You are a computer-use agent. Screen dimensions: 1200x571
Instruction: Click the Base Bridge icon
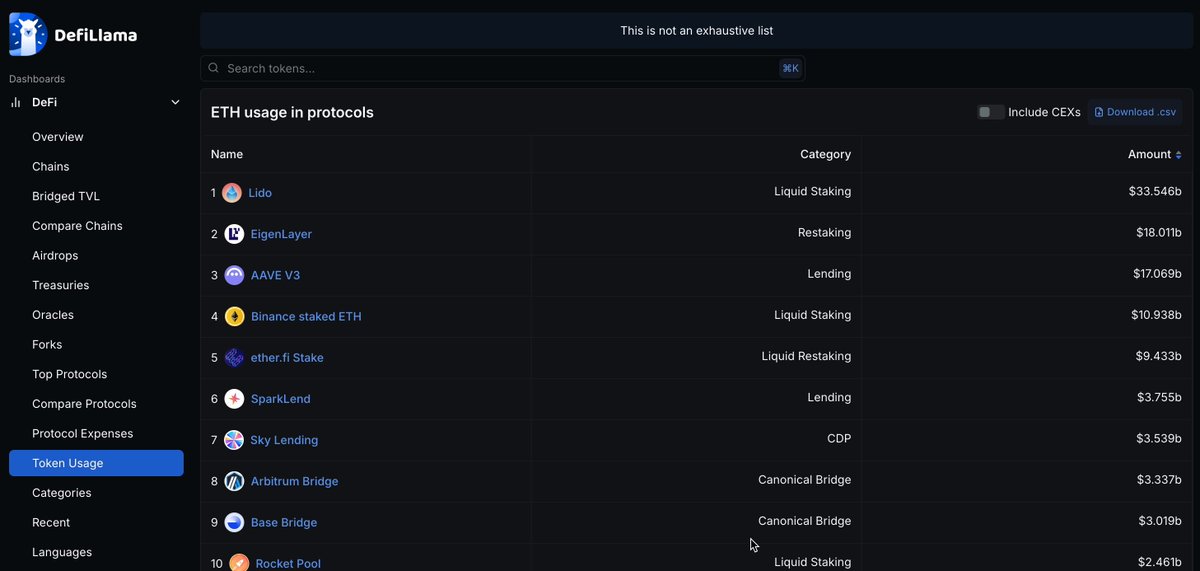(x=234, y=522)
